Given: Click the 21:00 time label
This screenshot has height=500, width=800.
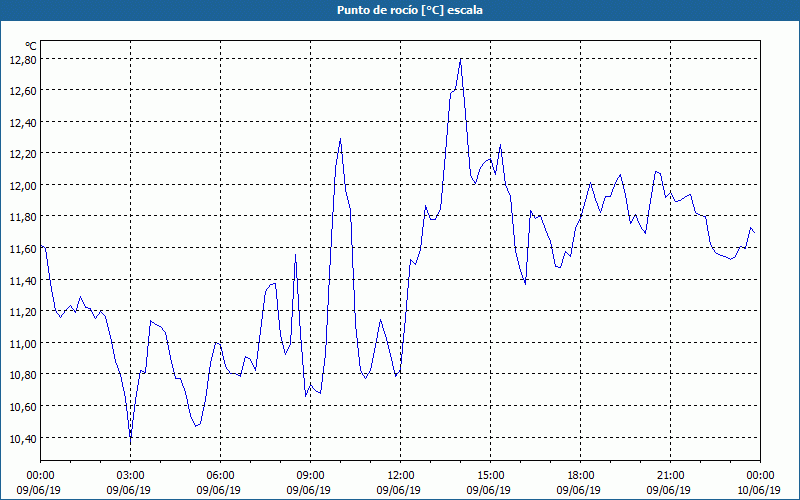Looking at the screenshot, I should 670,476.
